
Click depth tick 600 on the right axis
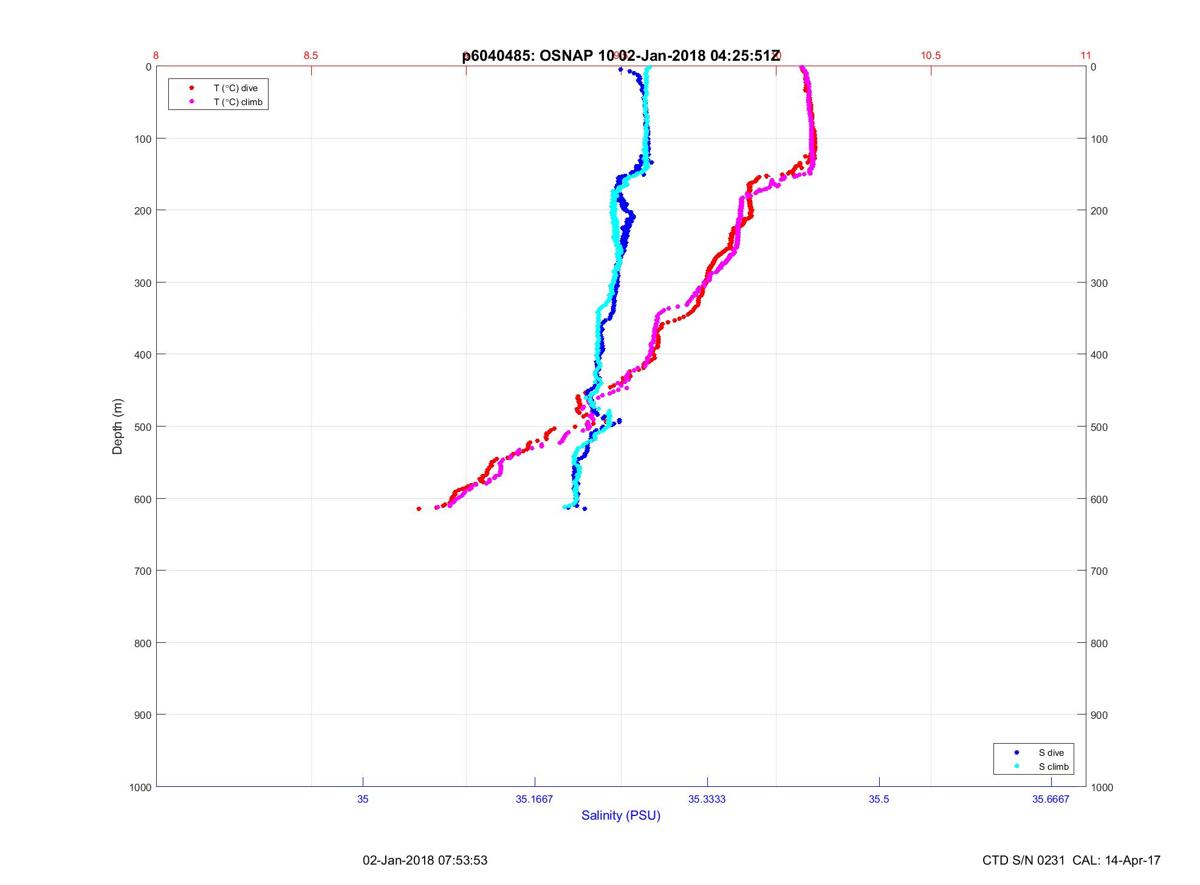pyautogui.click(x=1100, y=499)
